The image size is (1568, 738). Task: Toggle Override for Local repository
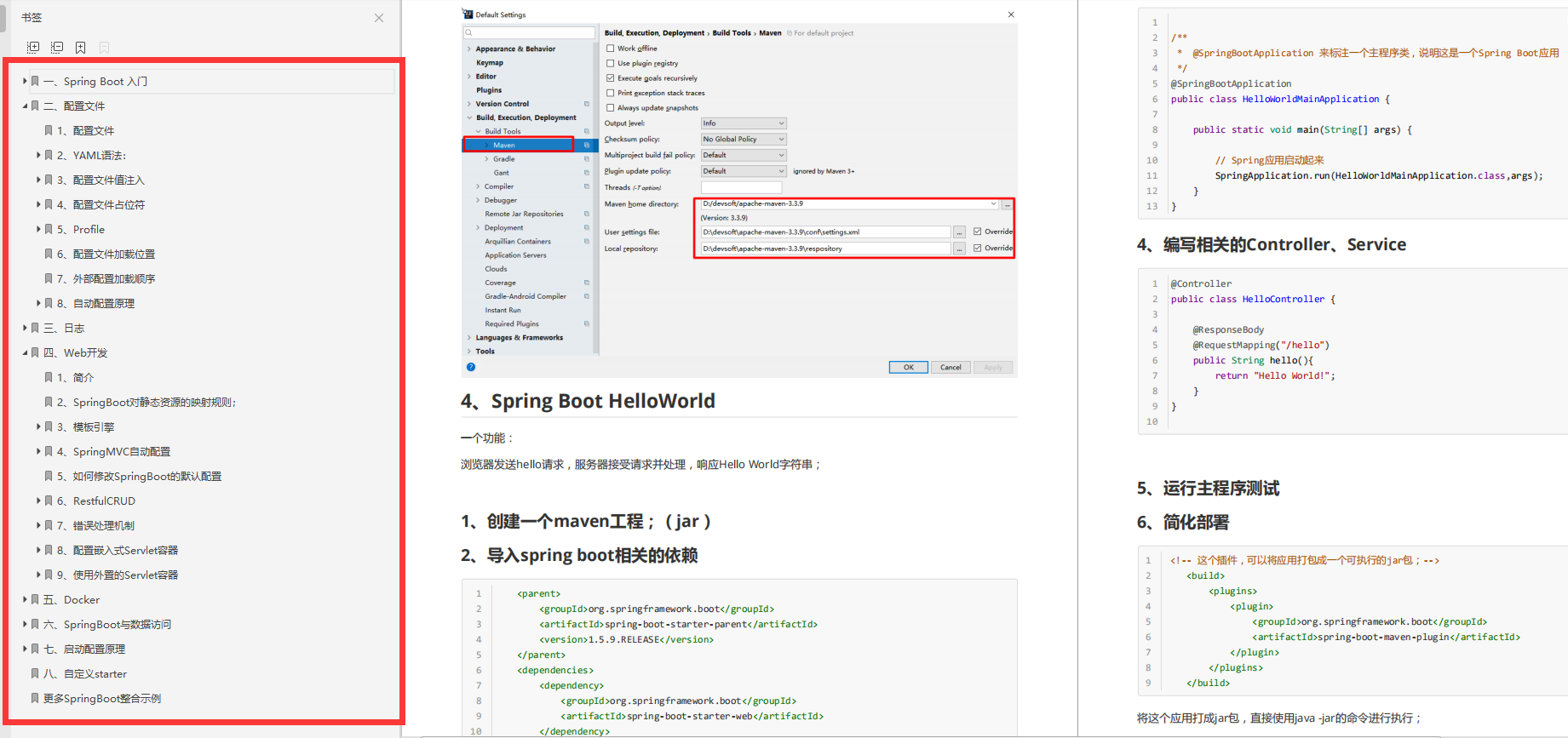[x=977, y=249]
